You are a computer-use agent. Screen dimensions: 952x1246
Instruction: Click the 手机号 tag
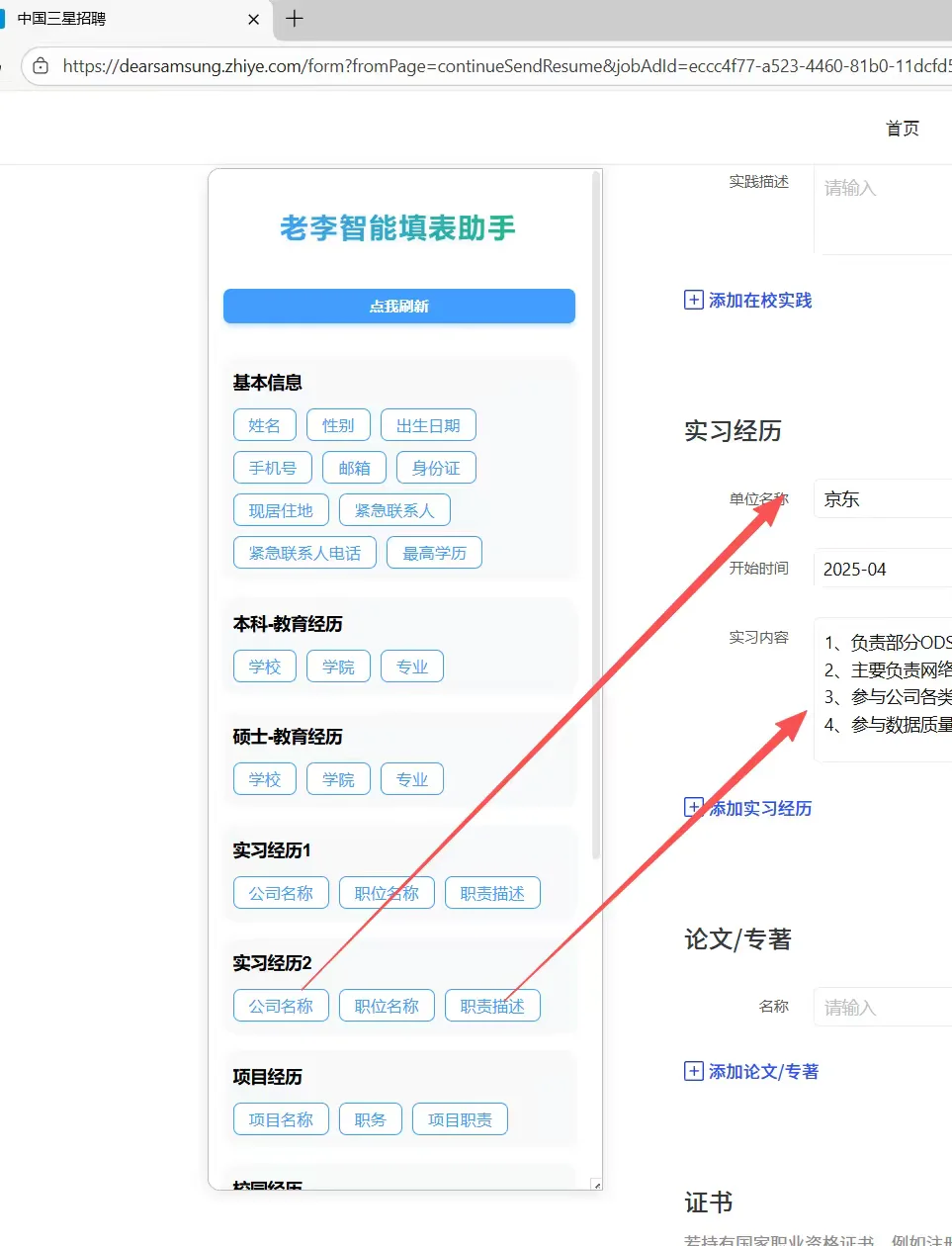point(273,468)
